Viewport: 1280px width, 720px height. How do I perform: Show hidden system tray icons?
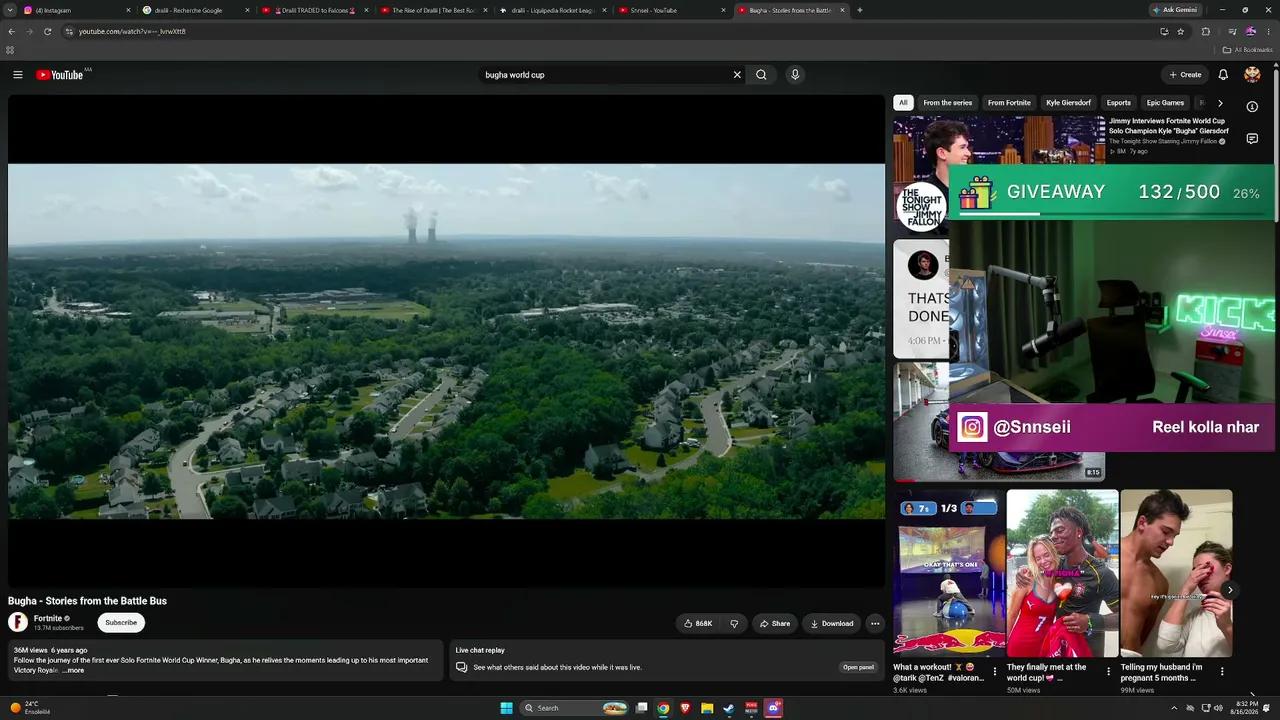point(1174,708)
